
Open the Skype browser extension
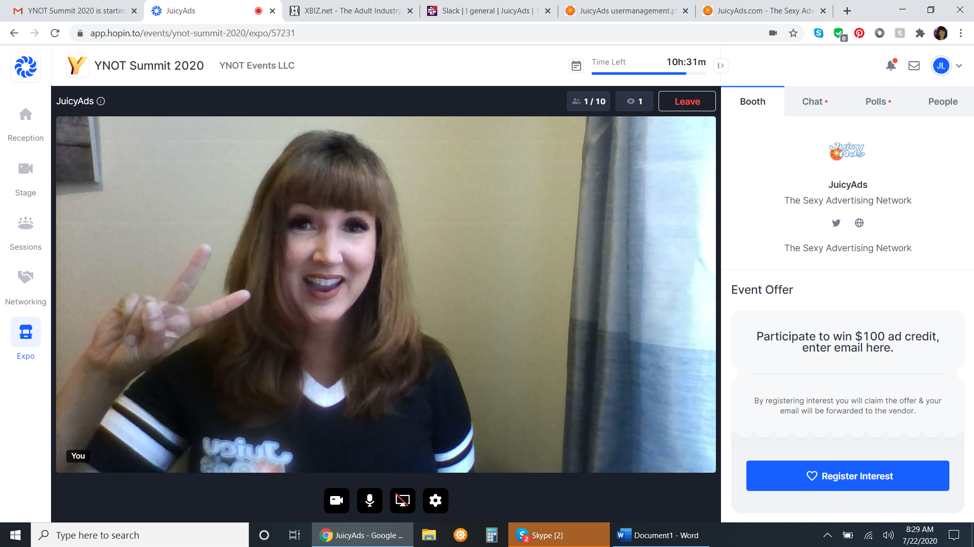tap(819, 33)
